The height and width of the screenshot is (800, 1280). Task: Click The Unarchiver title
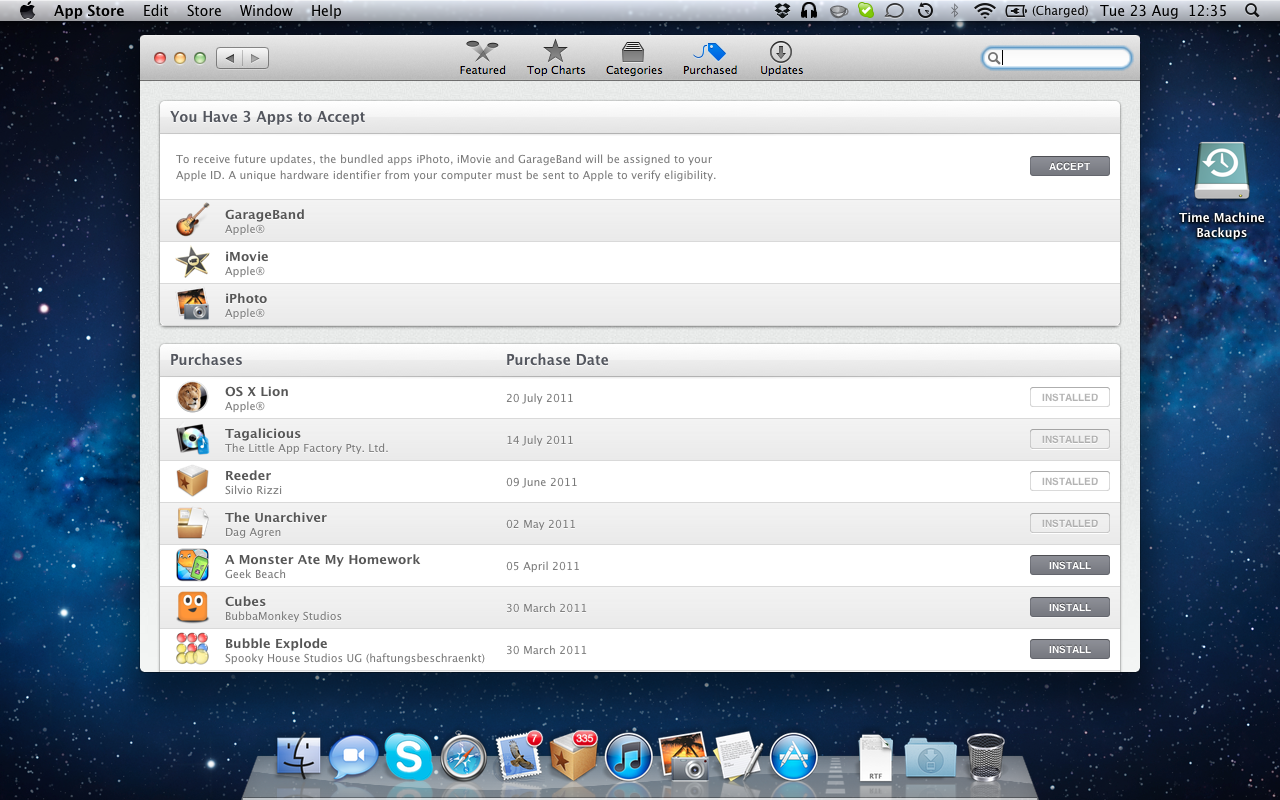click(x=276, y=518)
